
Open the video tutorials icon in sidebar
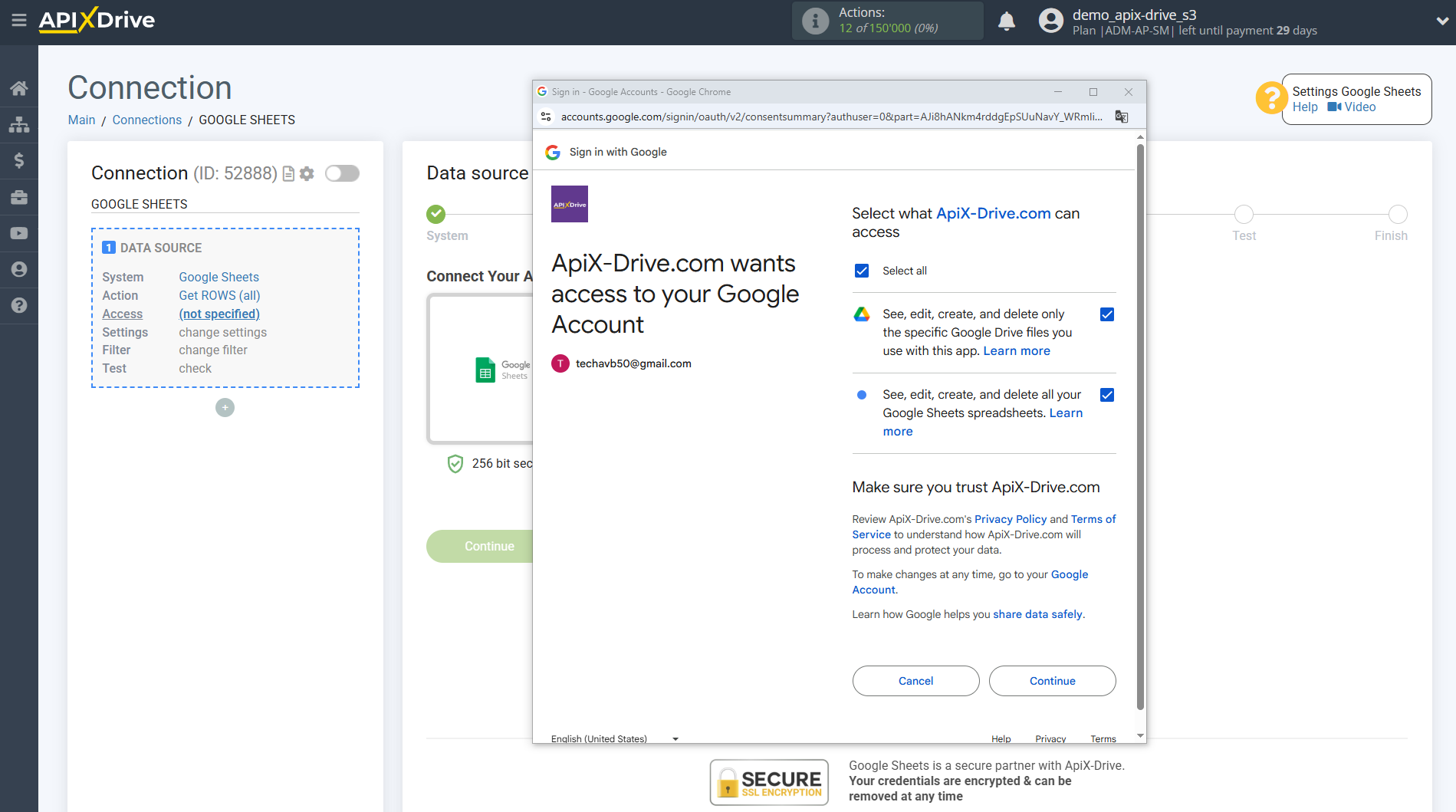18,233
